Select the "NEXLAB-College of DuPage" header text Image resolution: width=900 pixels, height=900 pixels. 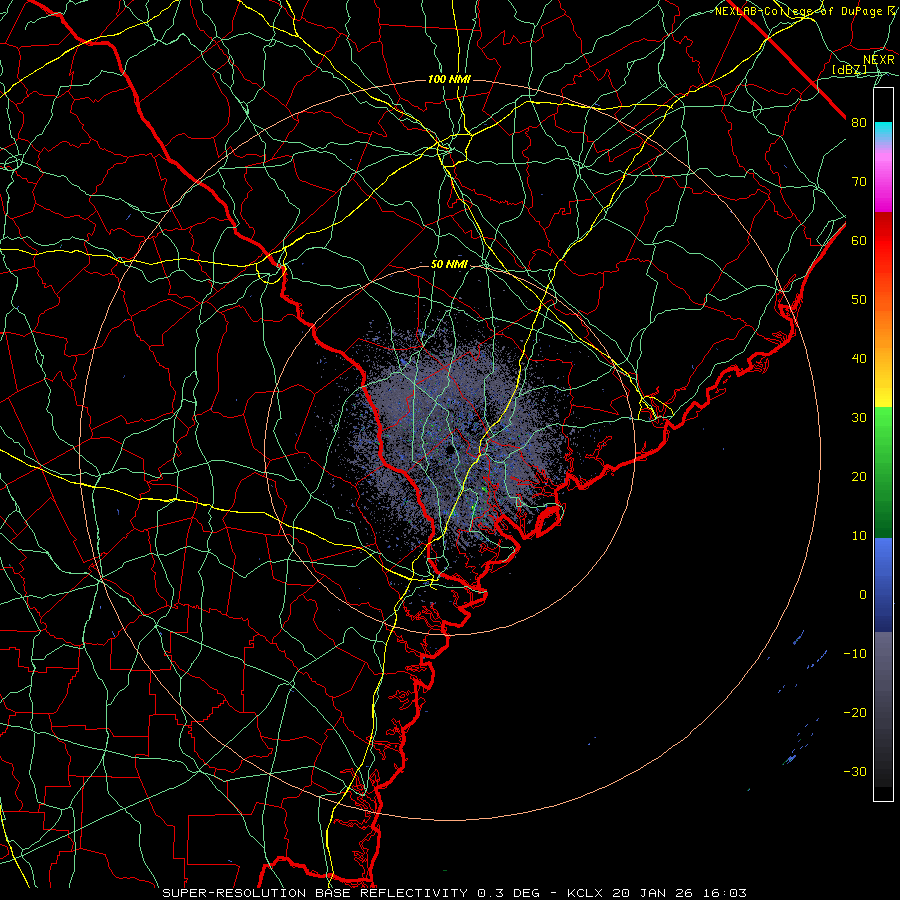point(799,11)
